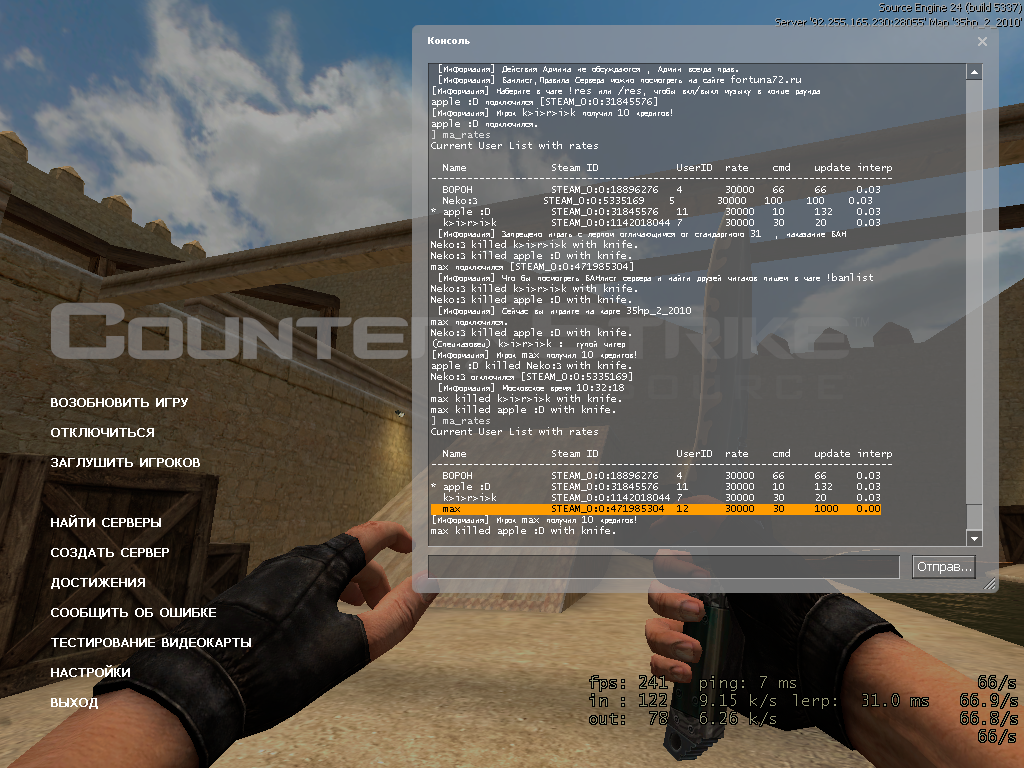Viewport: 1024px width, 768px height.
Task: Click the console scroll up arrow
Action: (974, 72)
